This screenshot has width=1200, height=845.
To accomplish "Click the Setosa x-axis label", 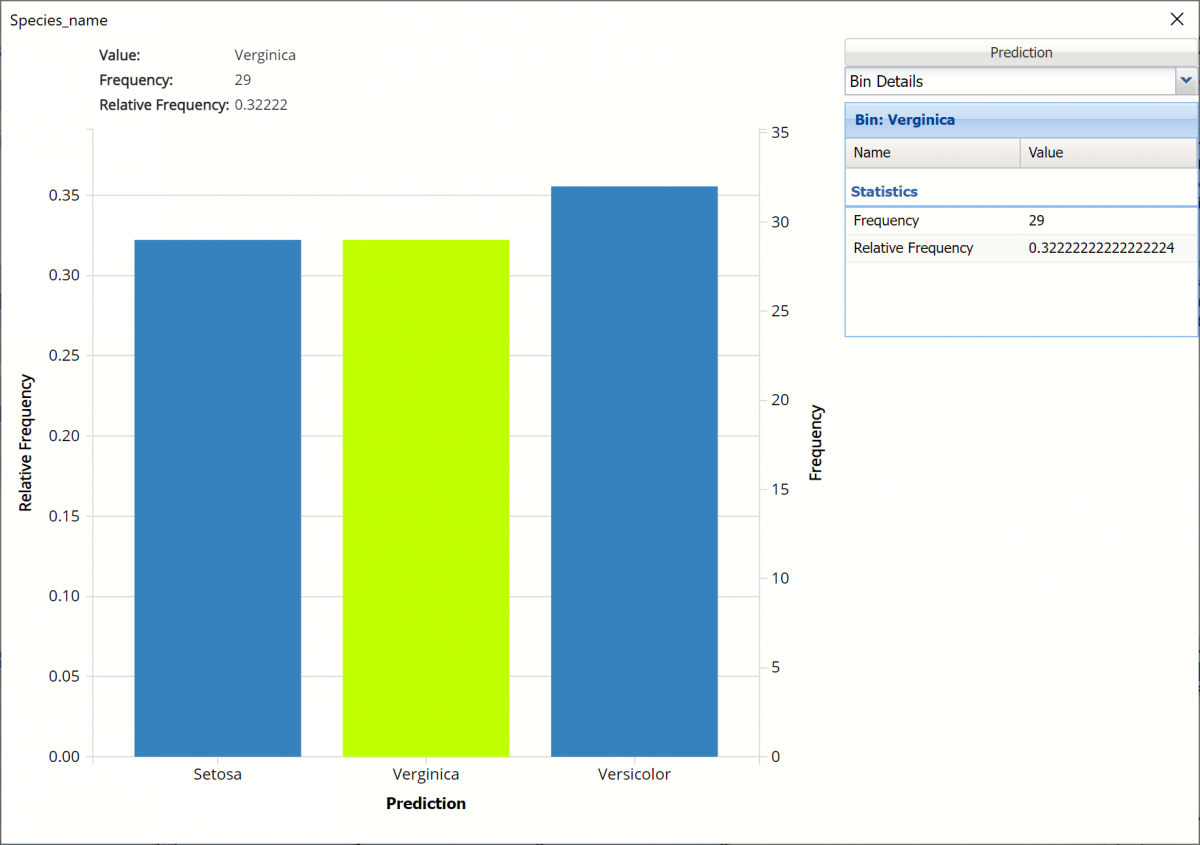I will [217, 774].
